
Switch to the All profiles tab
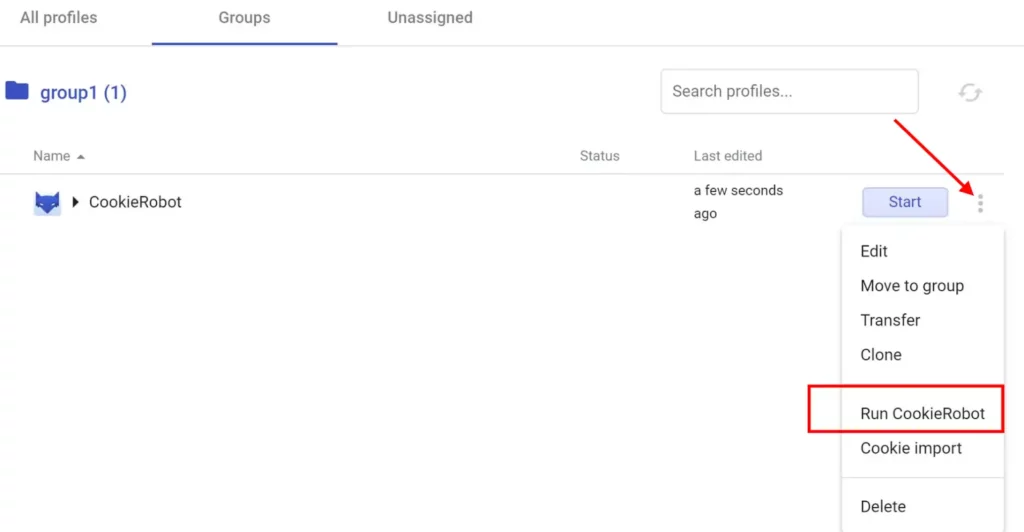tap(59, 18)
